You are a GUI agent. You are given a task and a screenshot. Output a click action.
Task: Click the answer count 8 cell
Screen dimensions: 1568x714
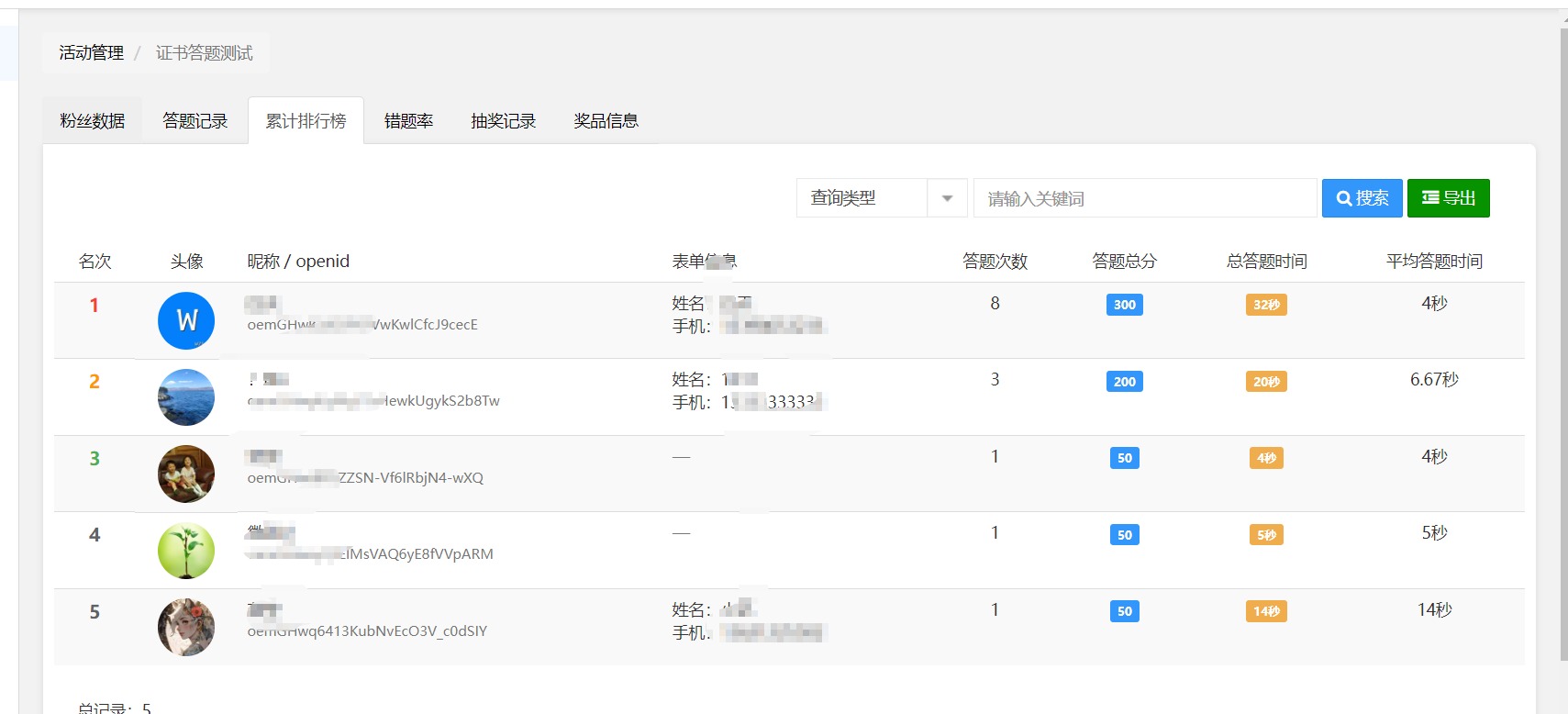(x=995, y=303)
